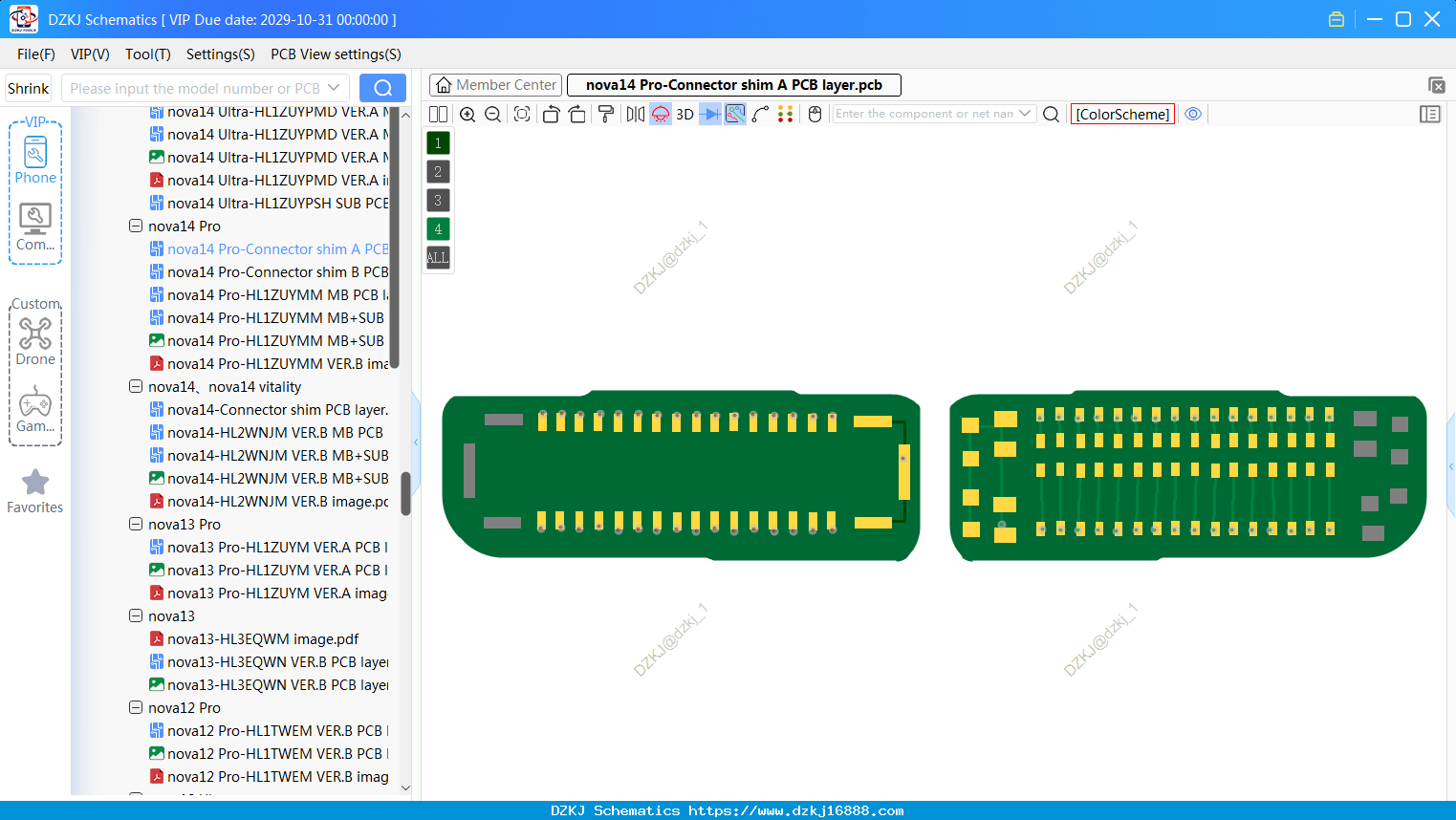The width and height of the screenshot is (1456, 820).
Task: Open component or net name dropdown
Action: (x=1025, y=114)
